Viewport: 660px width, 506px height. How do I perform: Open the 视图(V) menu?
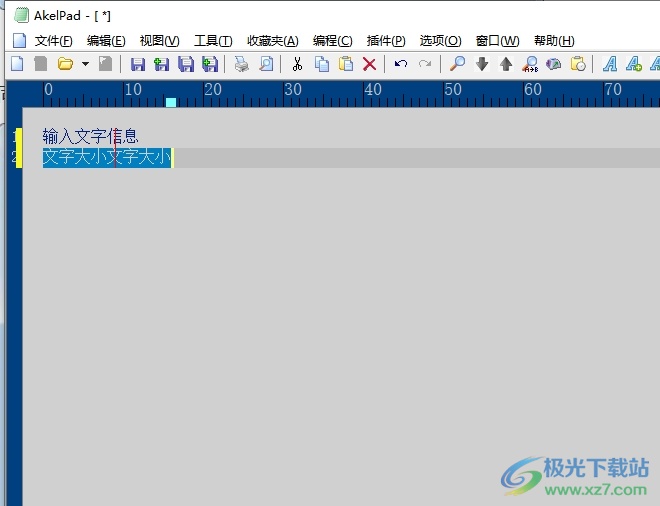pyautogui.click(x=160, y=41)
